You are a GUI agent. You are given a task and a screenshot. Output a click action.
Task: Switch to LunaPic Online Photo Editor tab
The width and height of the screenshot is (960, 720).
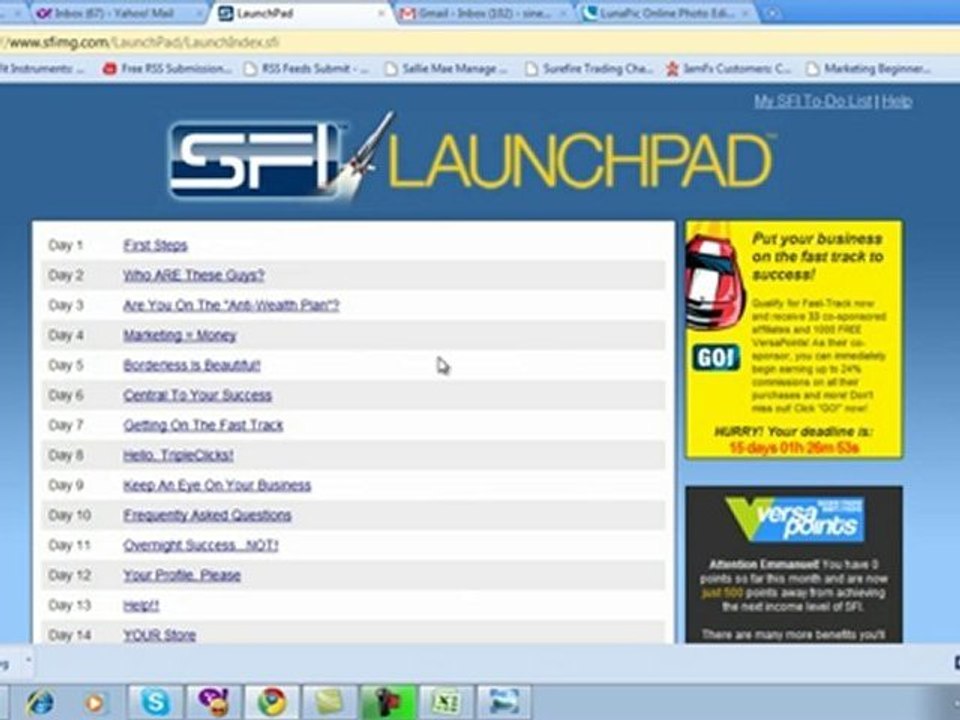(x=667, y=13)
